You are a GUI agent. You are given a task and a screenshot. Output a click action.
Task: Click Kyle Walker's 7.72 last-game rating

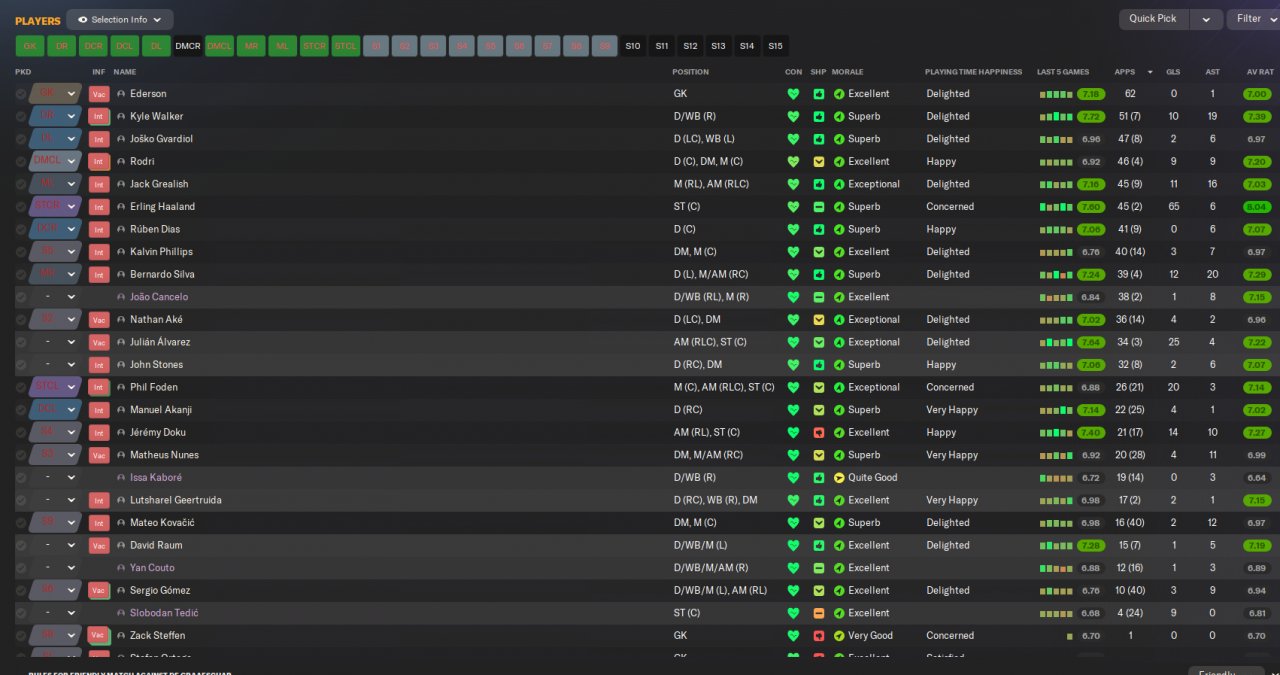tap(1091, 117)
